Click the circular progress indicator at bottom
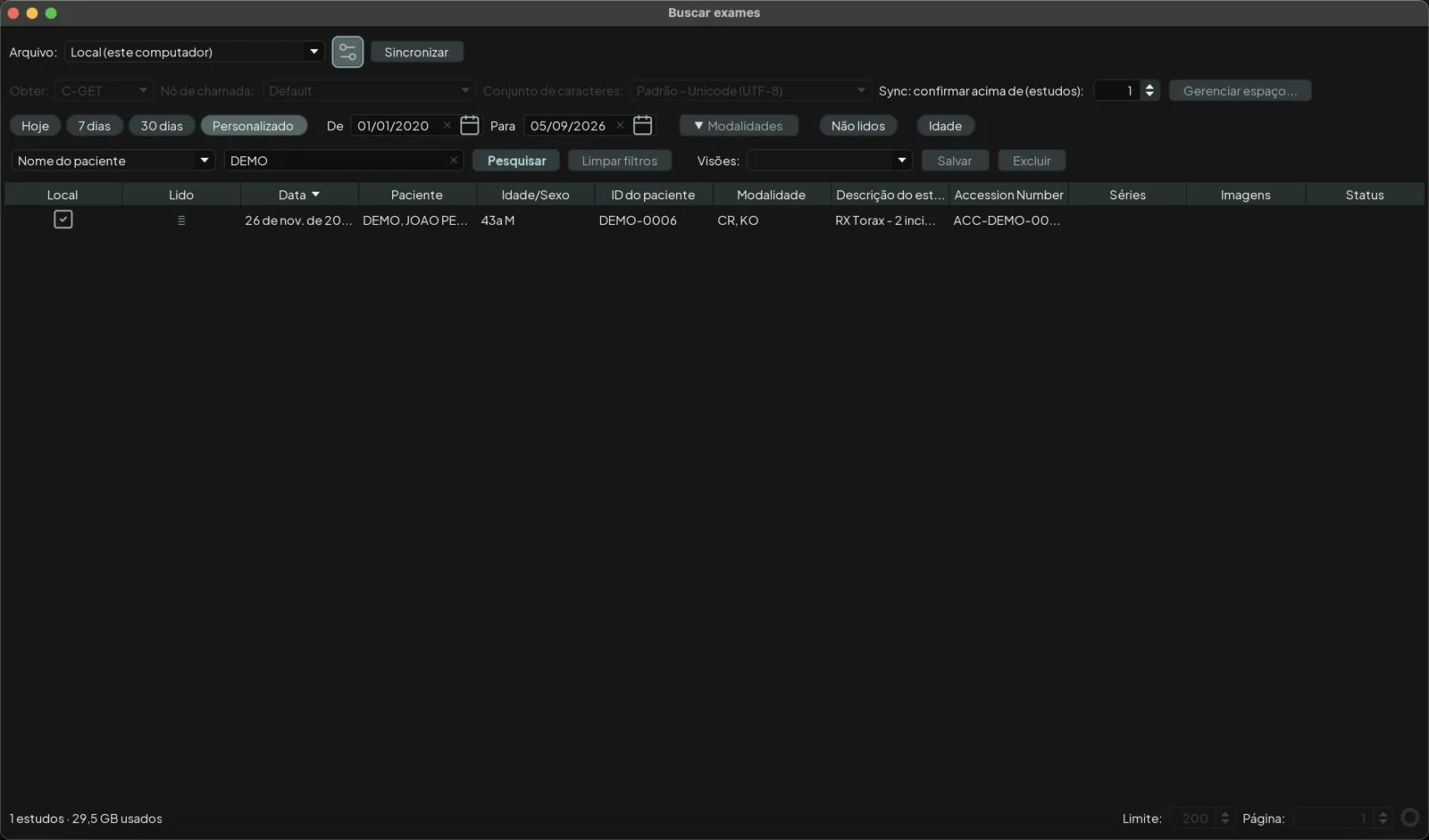 click(1410, 817)
